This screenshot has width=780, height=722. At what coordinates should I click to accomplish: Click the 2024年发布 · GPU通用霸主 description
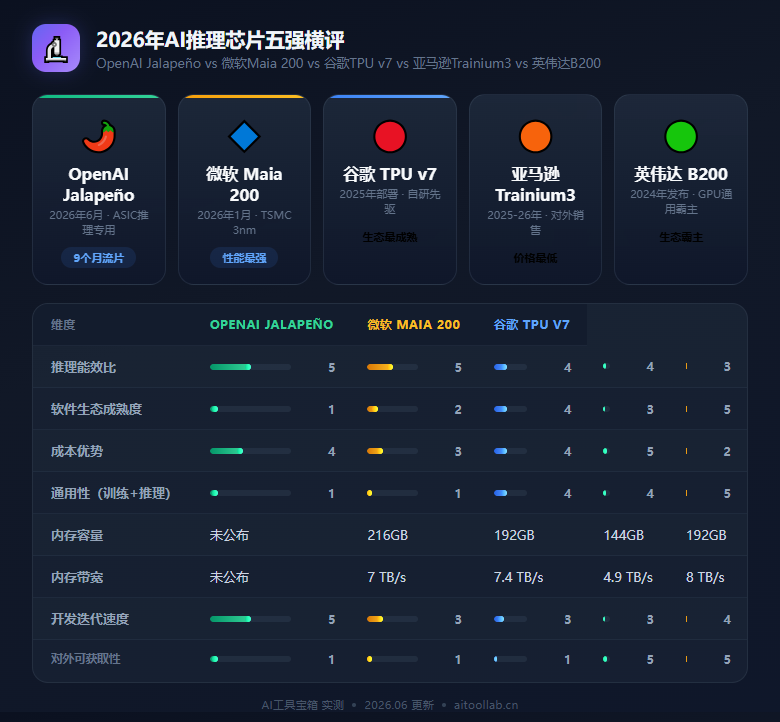coord(681,202)
